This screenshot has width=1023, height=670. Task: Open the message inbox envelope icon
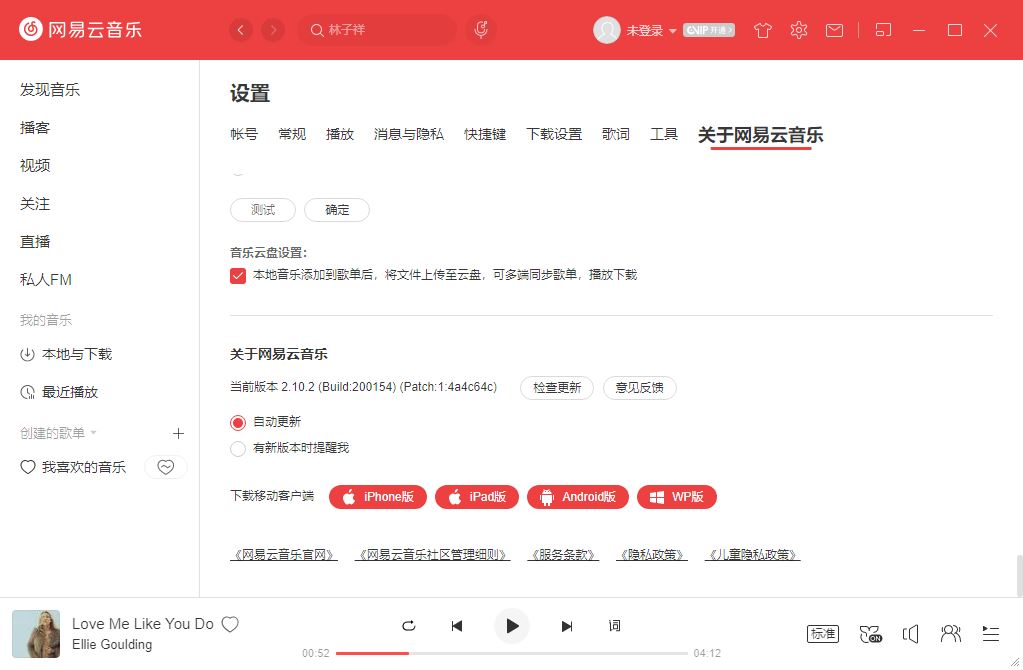[x=834, y=30]
